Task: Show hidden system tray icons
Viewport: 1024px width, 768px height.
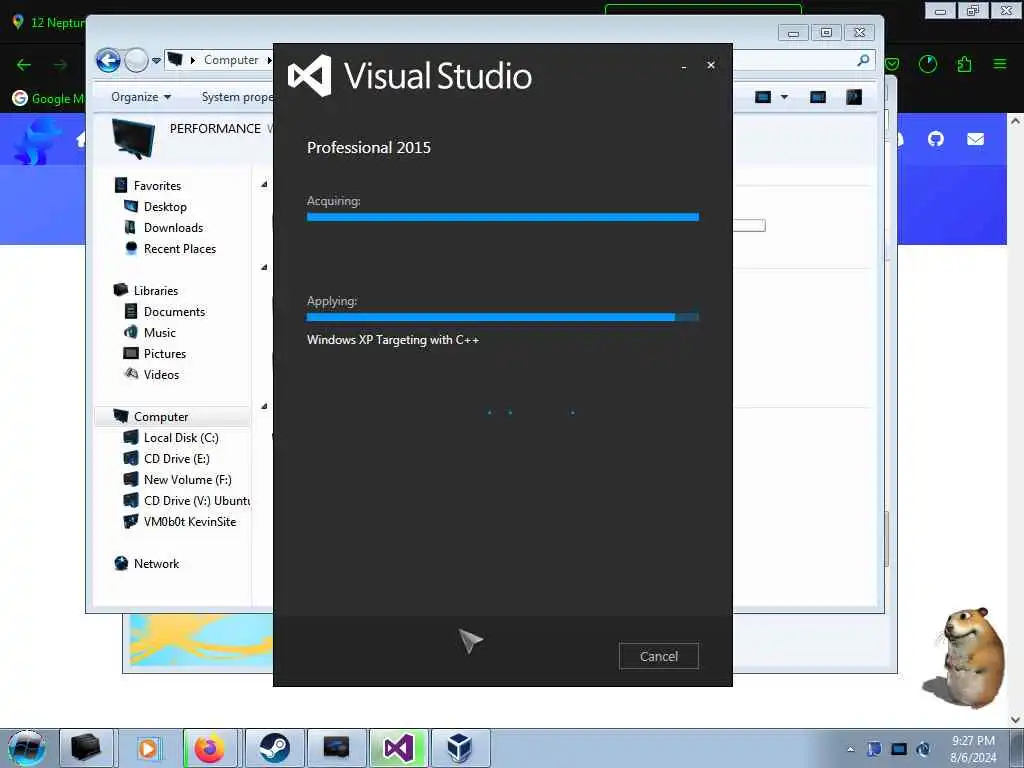Action: tap(850, 749)
